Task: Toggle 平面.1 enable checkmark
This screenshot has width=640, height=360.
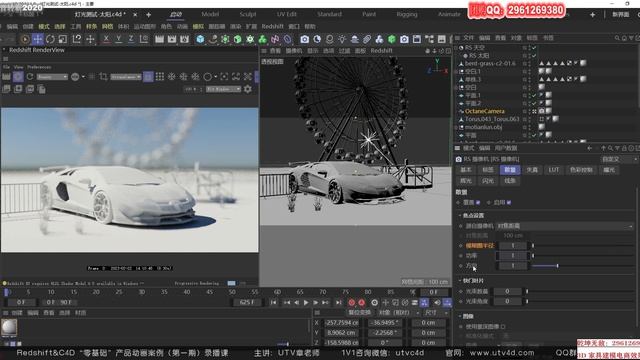Action: 534,96
